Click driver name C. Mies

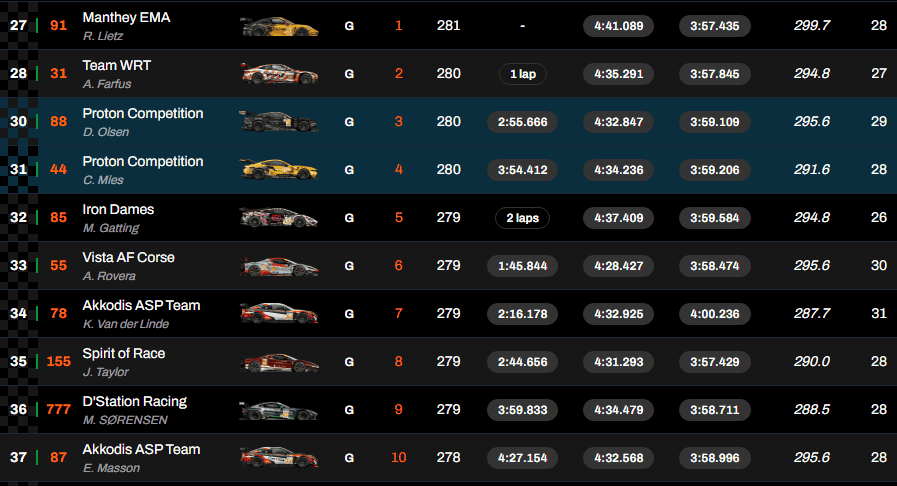click(103, 180)
